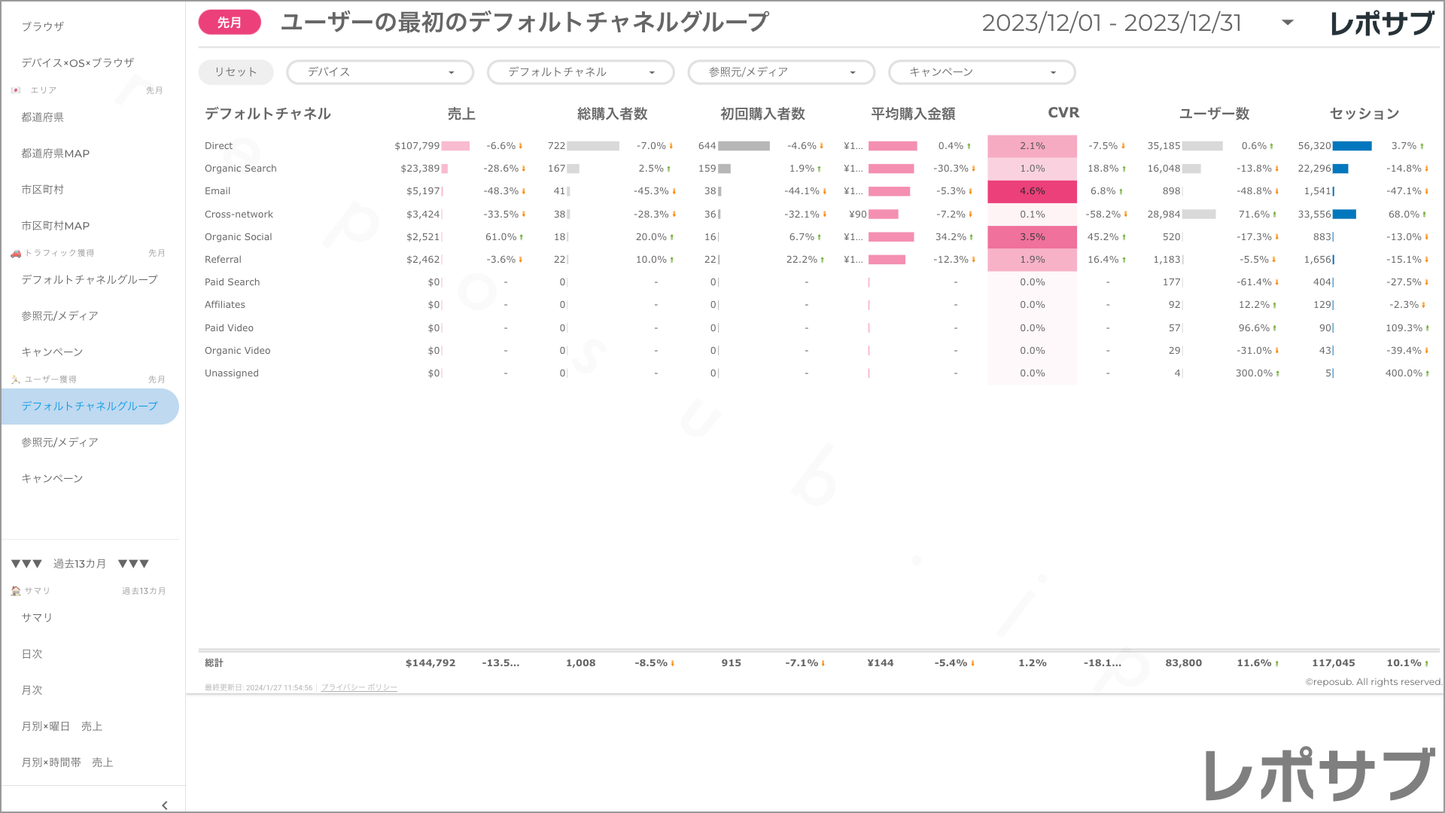
Task: Open the プライバシー ポリシー link
Action: pos(359,688)
